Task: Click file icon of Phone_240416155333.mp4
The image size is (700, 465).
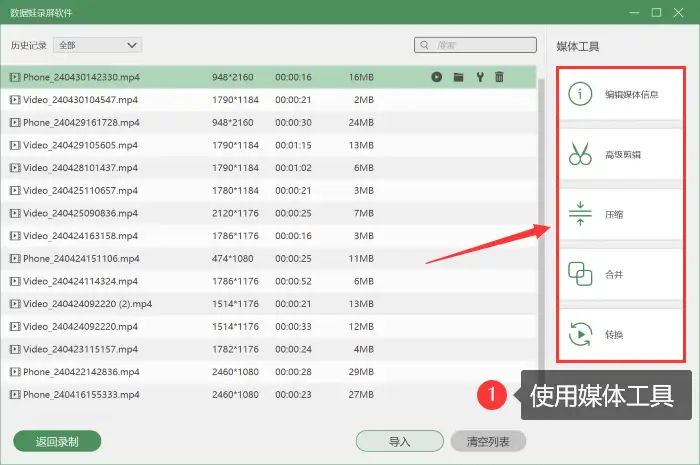Action: pyautogui.click(x=15, y=395)
